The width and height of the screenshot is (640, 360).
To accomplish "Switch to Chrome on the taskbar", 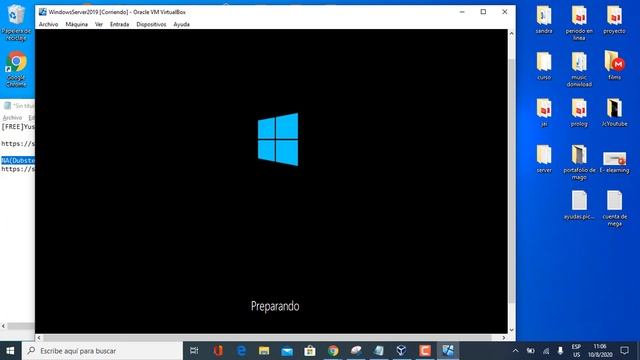I will tap(333, 351).
